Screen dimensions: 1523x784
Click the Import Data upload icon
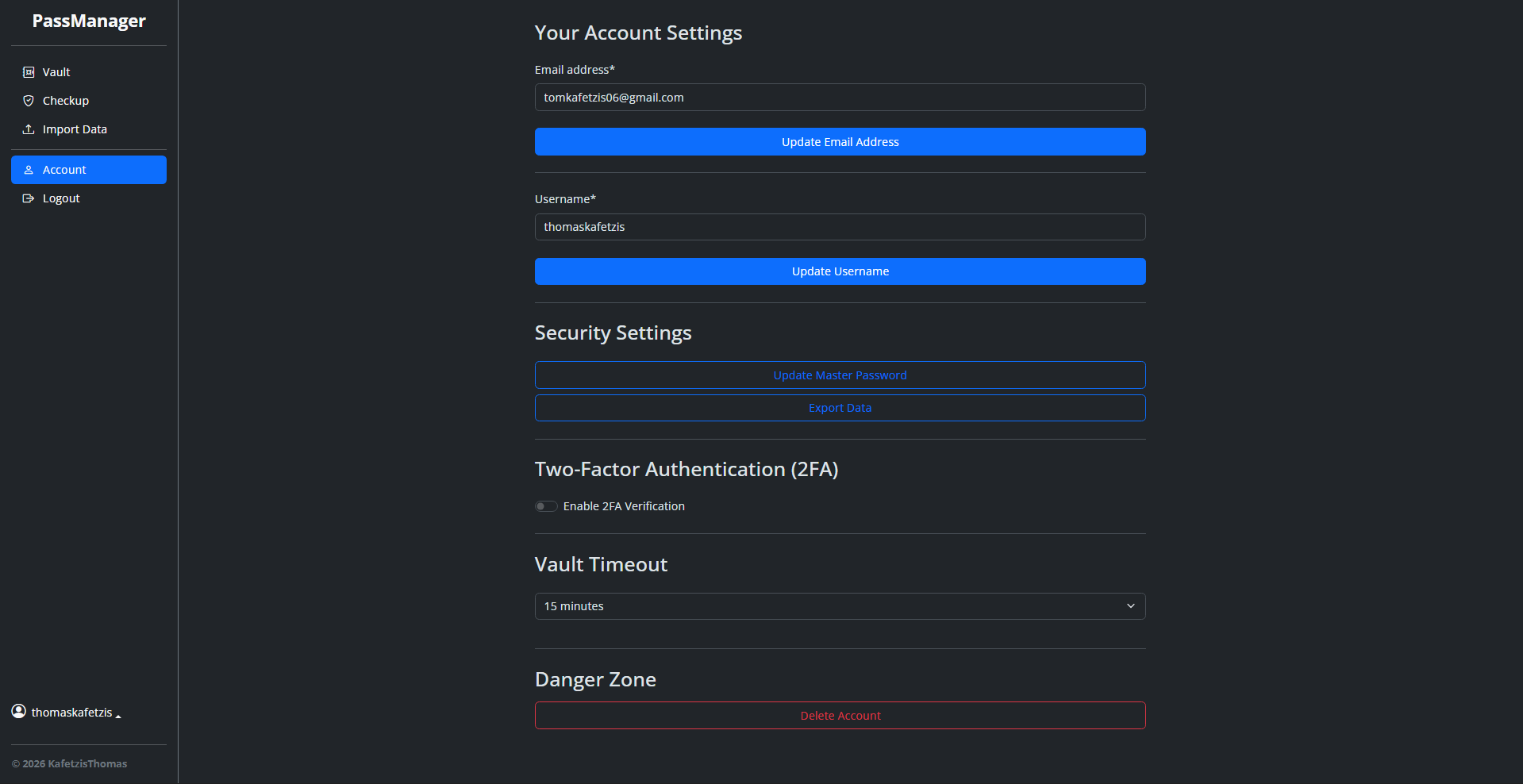pos(29,129)
